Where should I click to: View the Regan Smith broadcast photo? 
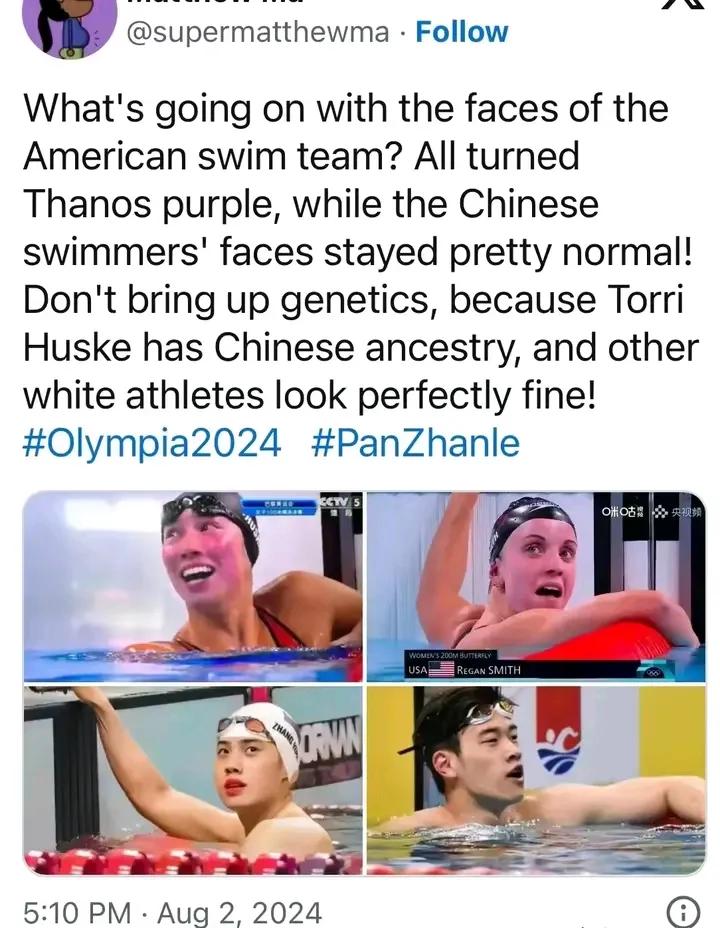536,587
